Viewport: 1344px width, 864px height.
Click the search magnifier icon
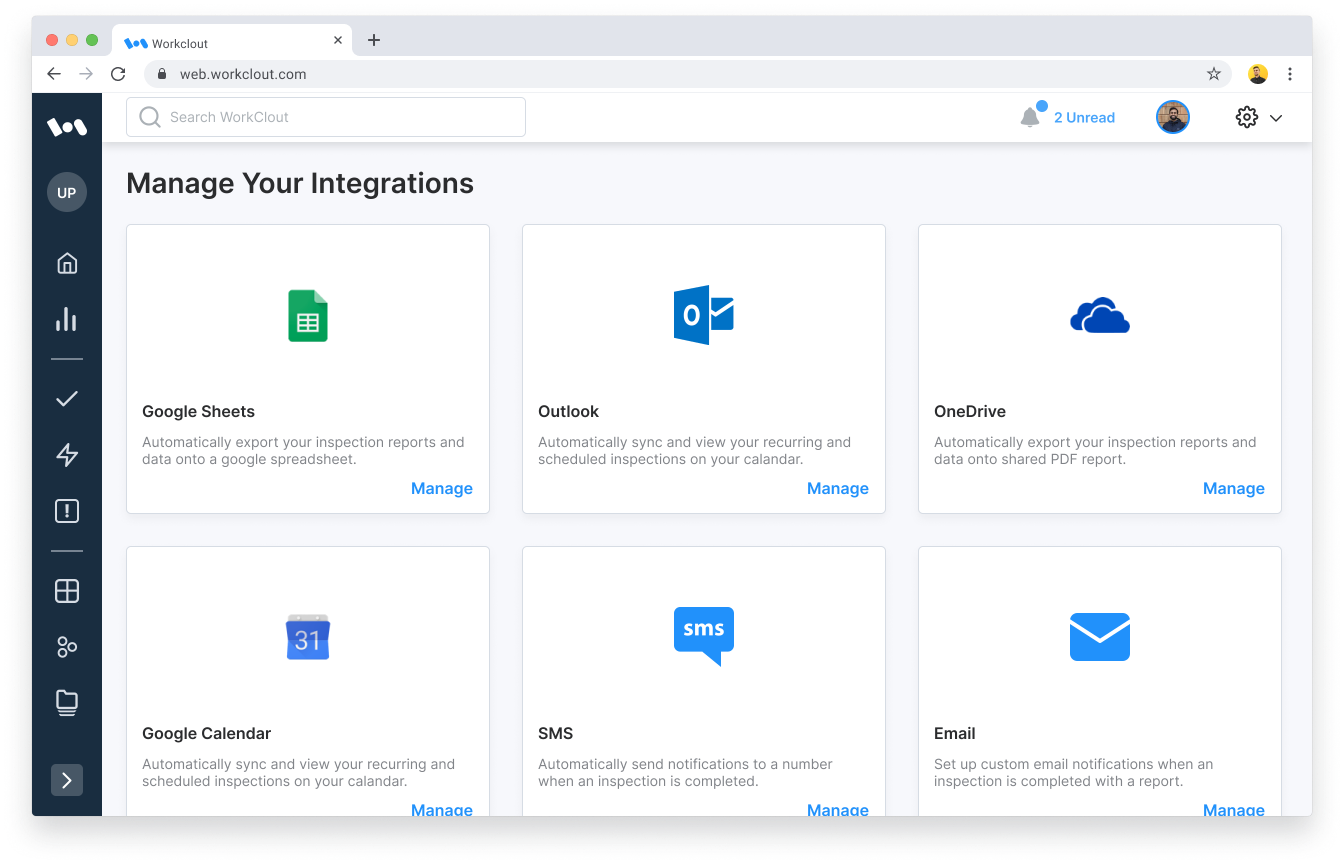click(x=150, y=117)
